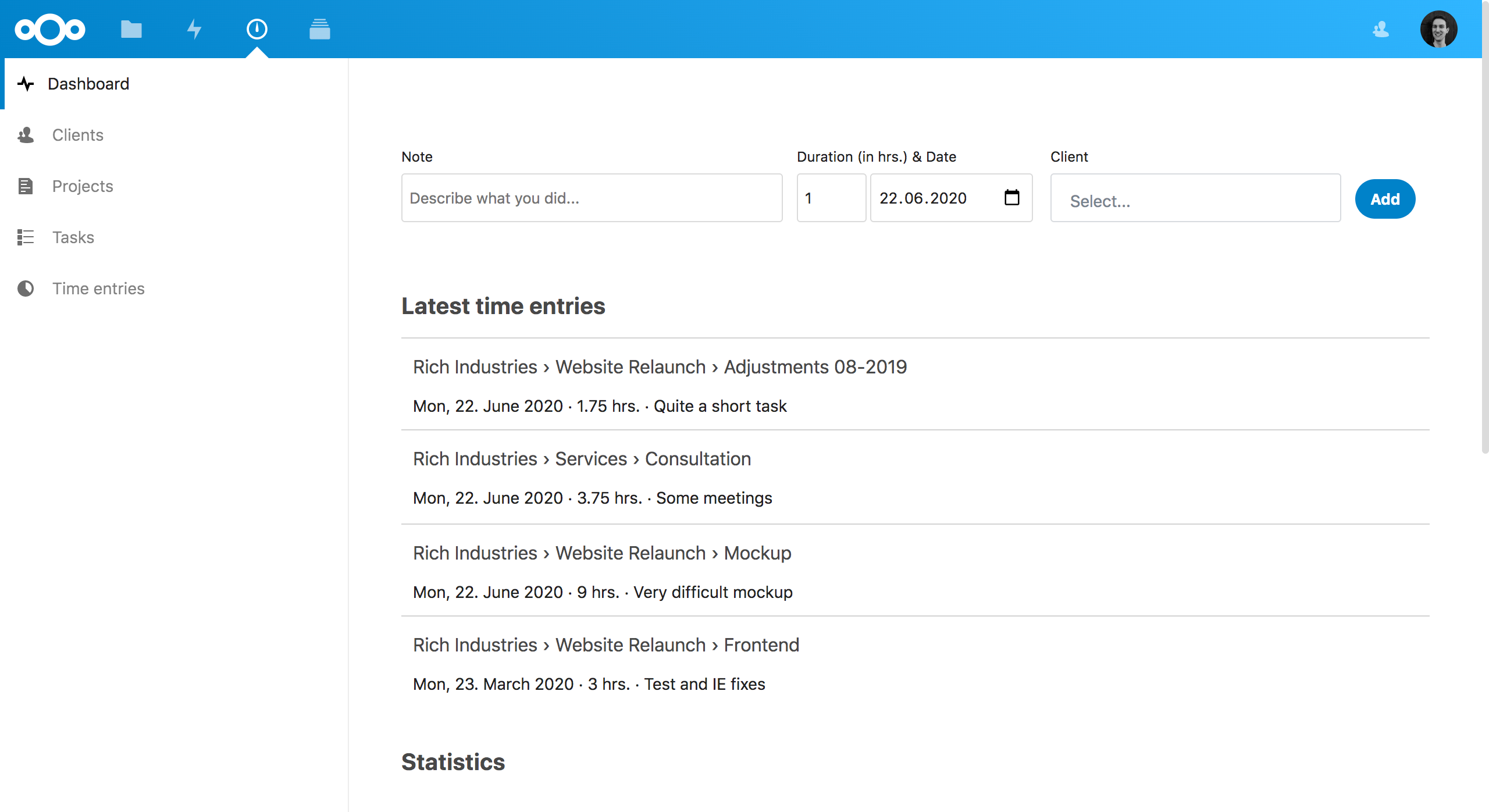Open the Deck stacked cards icon
This screenshot has height=812, width=1489.
pyautogui.click(x=319, y=29)
